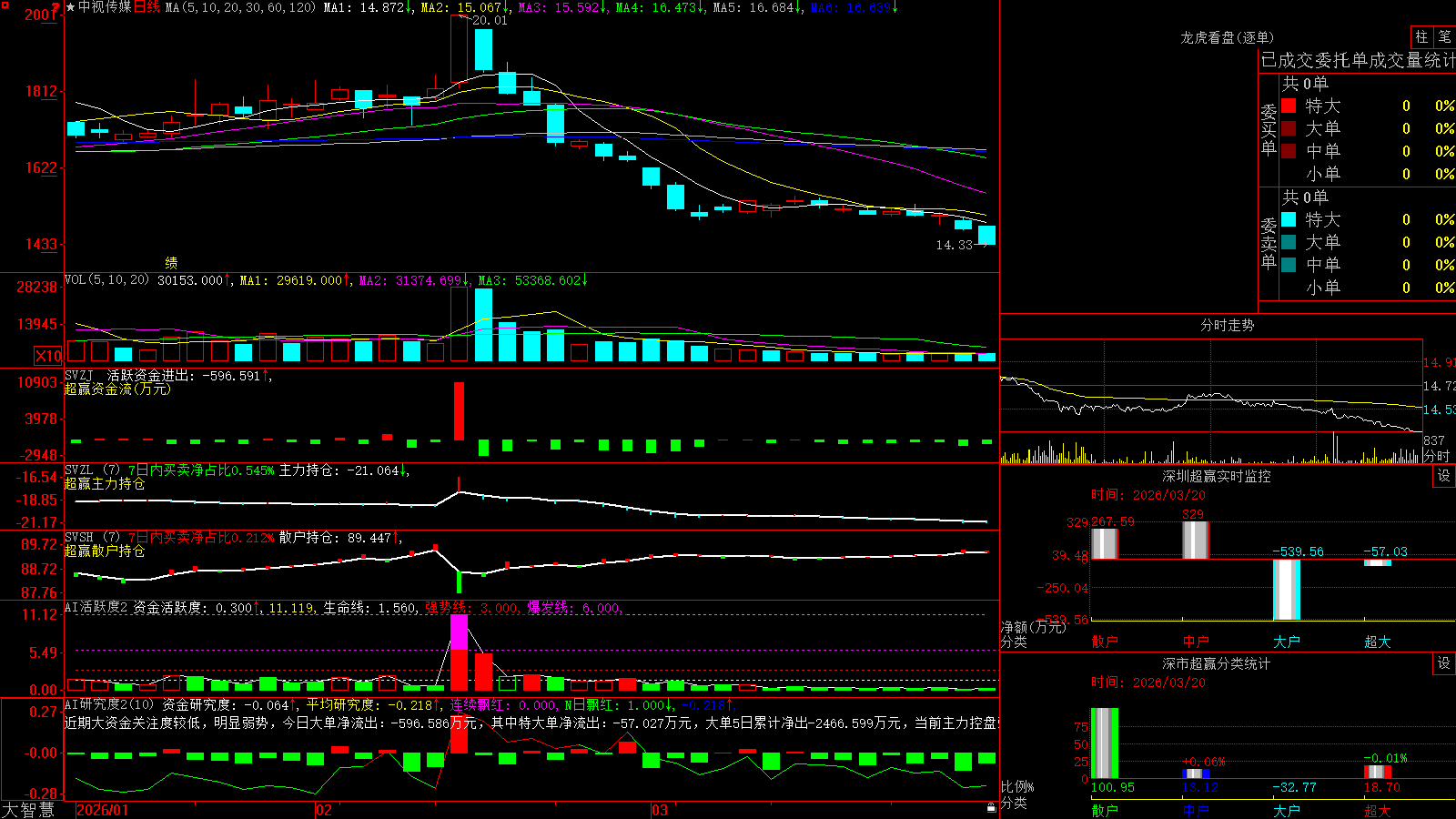Click the 100.95 value under 散户
This screenshot has width=1456, height=819.
click(1113, 787)
